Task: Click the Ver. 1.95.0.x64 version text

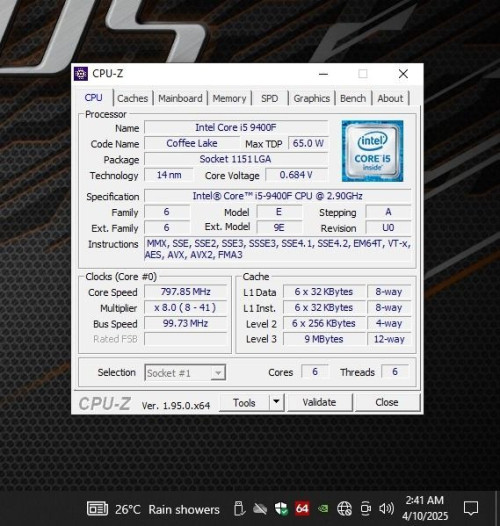Action: pyautogui.click(x=176, y=406)
